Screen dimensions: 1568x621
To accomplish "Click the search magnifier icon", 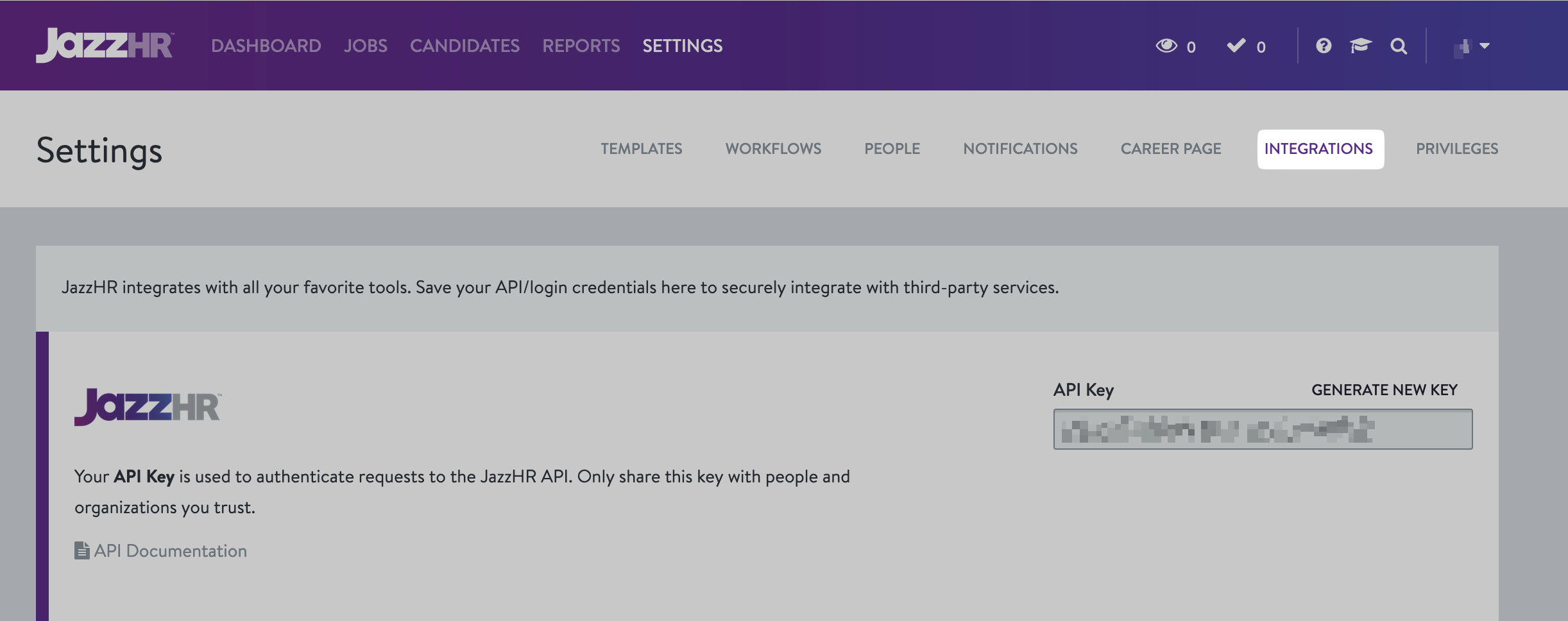I will pos(1399,46).
